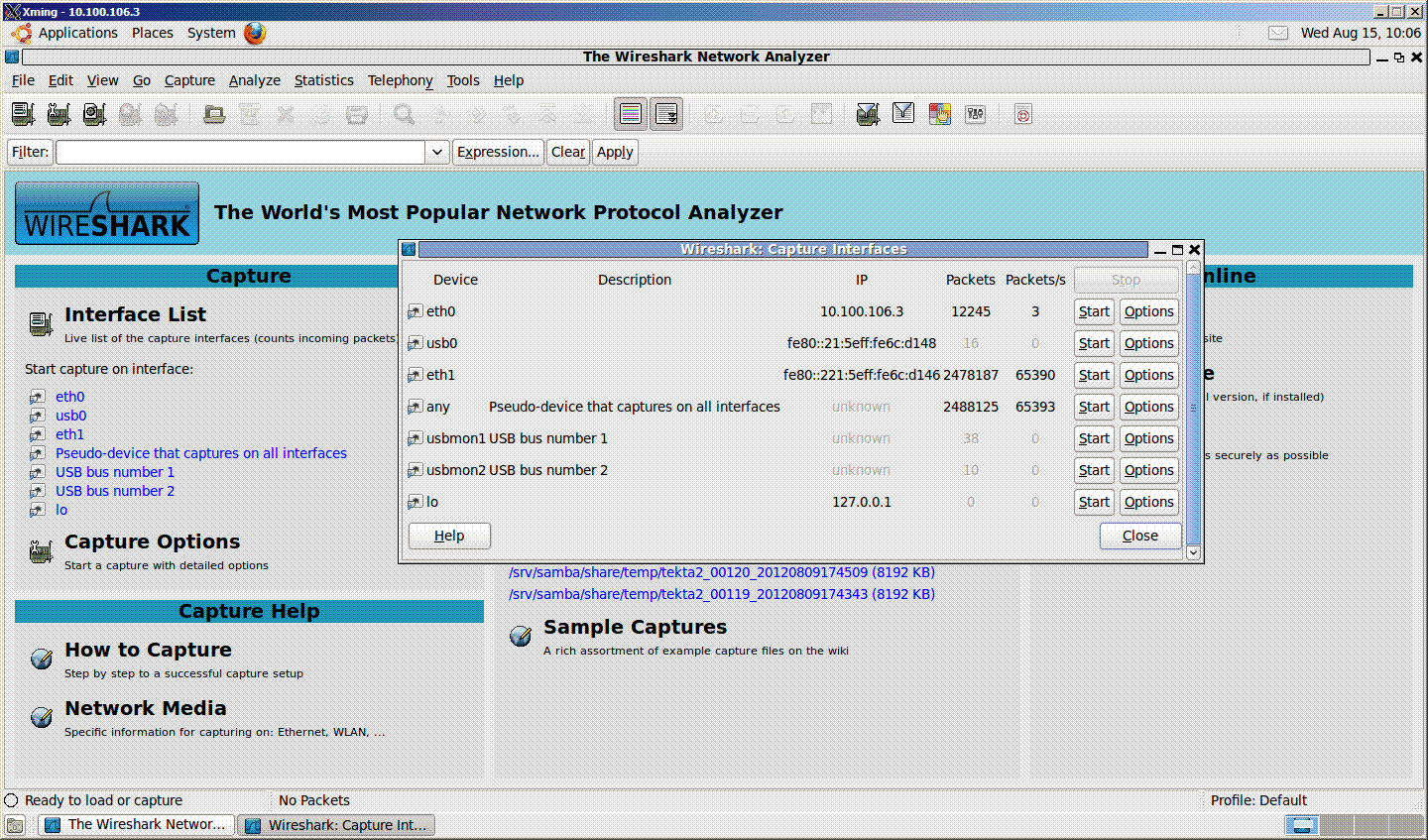This screenshot has height=840, width=1428.
Task: Click the Apply filter button
Action: [615, 152]
